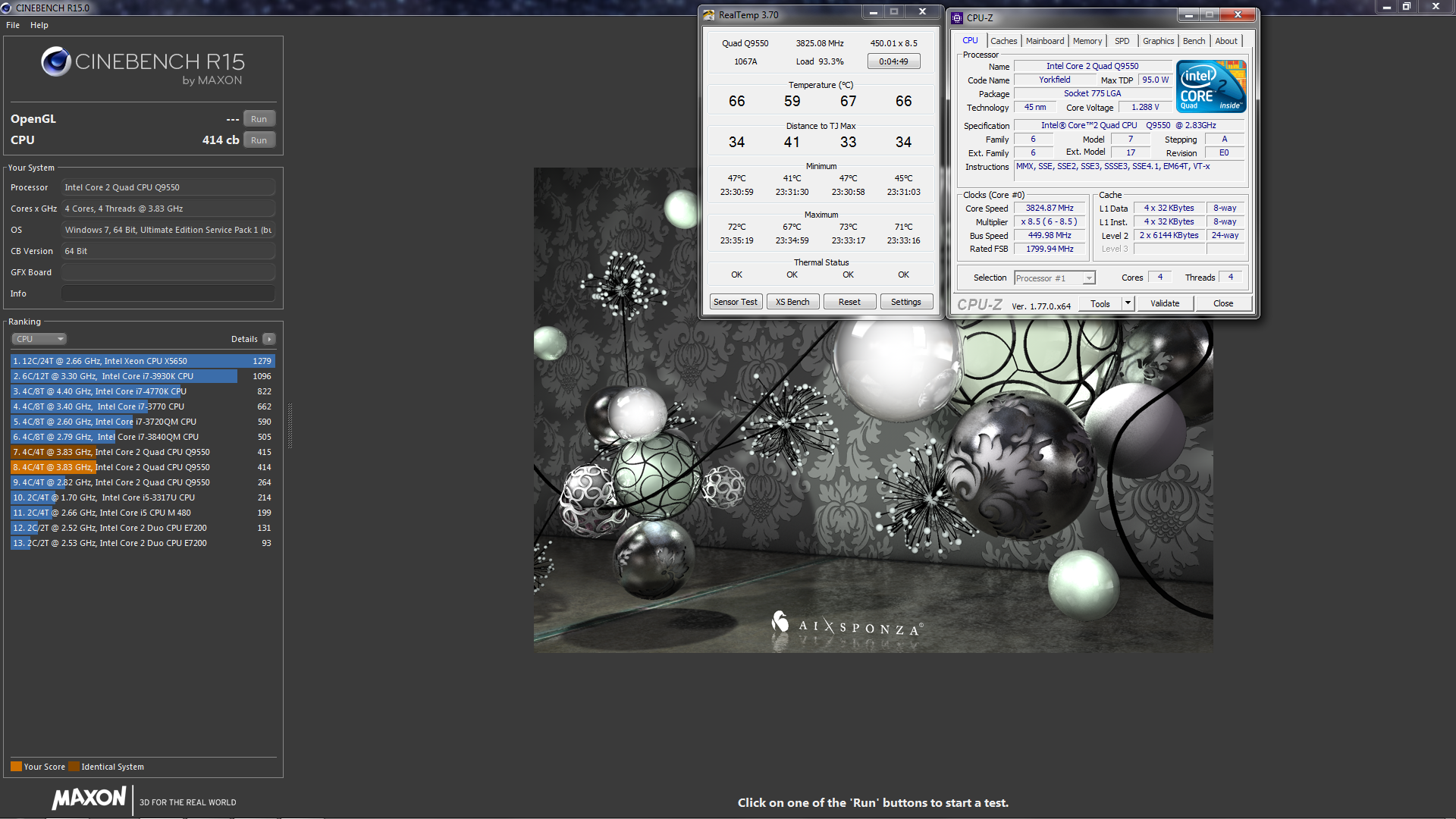Open the Mainboard tab in CPU-Z
The image size is (1456, 819).
(1045, 41)
